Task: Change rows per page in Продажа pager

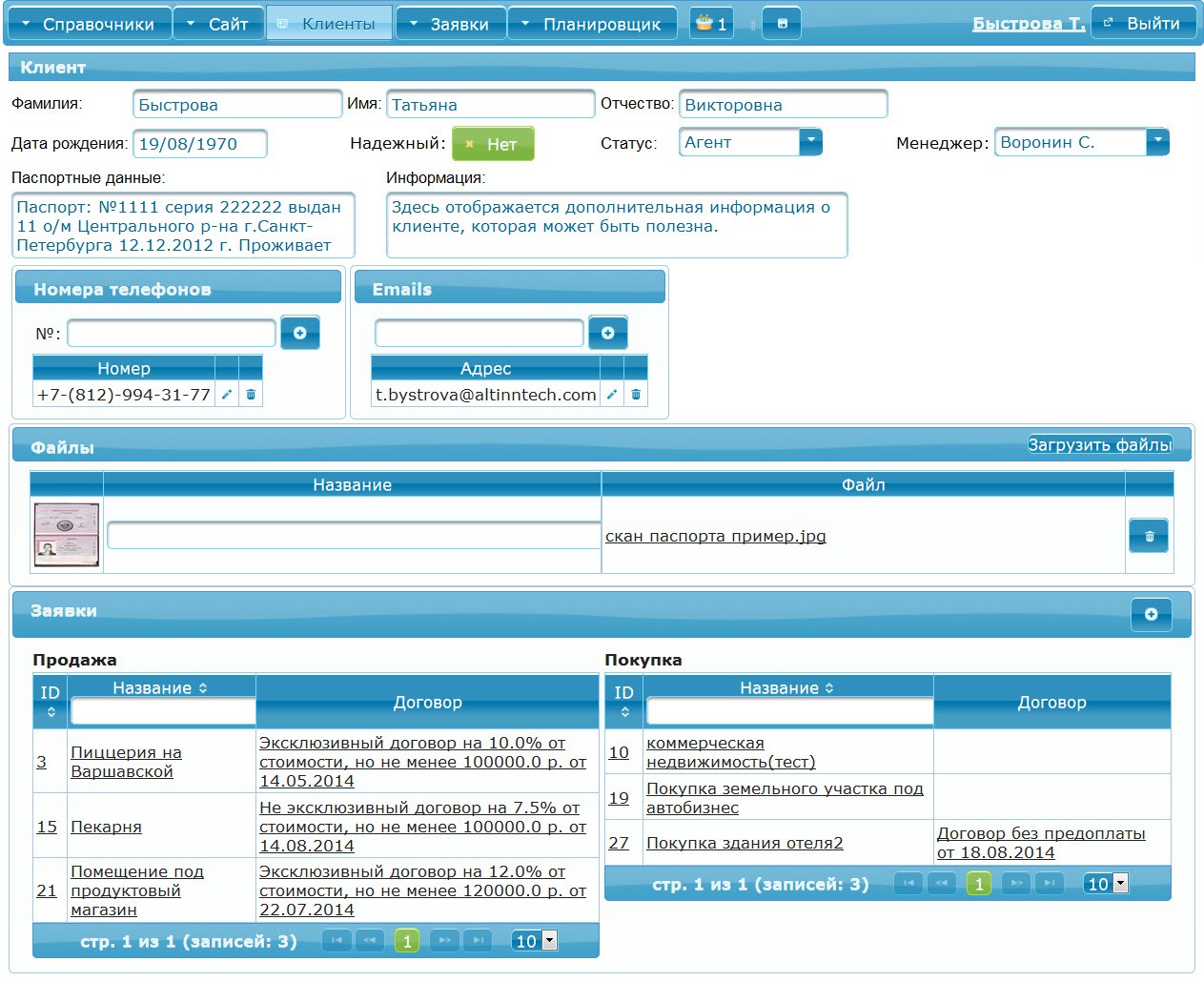Action: [534, 940]
